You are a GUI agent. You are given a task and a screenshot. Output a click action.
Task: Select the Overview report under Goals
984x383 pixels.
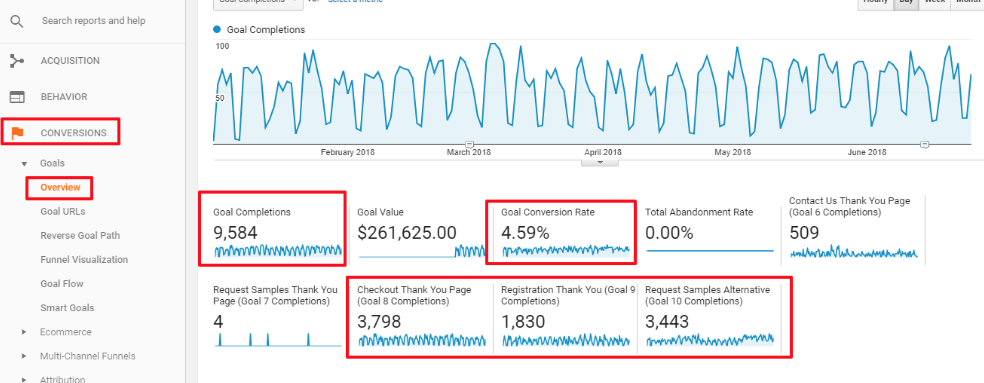click(60, 187)
